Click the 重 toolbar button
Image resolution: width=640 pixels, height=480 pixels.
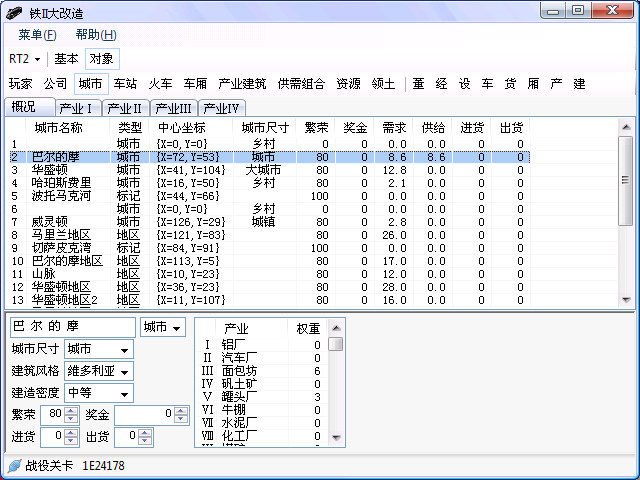coord(418,84)
